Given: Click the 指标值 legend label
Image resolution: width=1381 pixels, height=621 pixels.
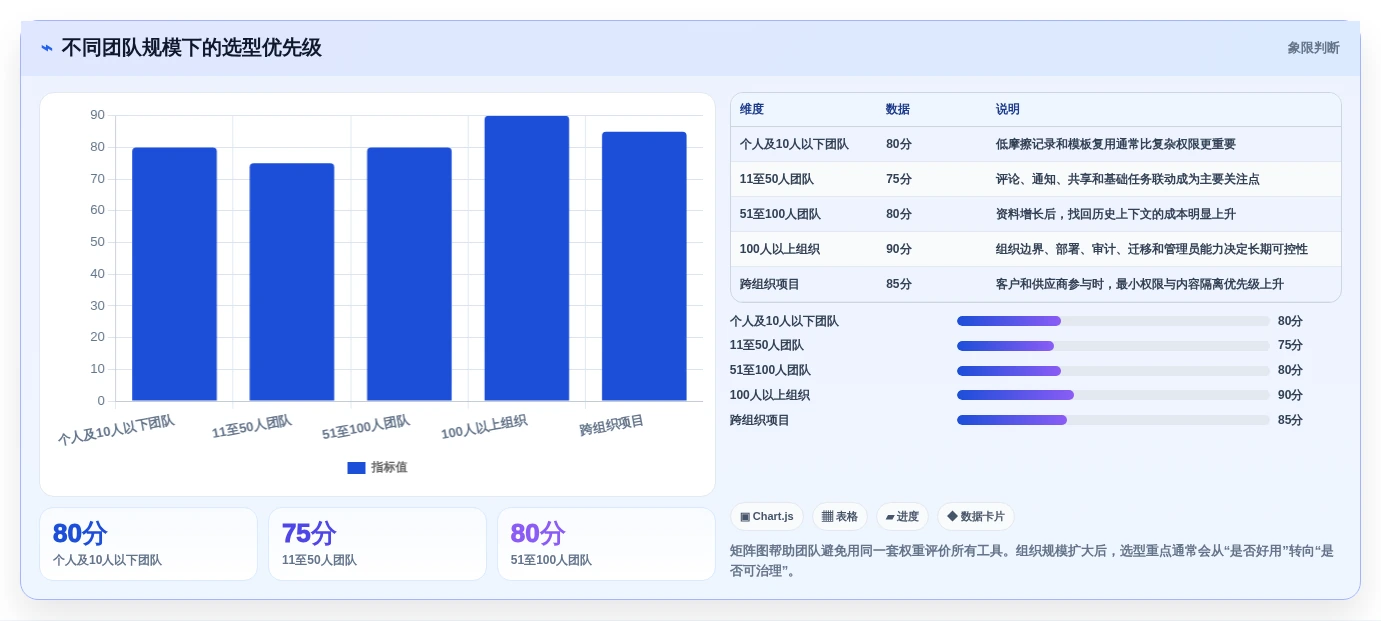Looking at the screenshot, I should 389,467.
